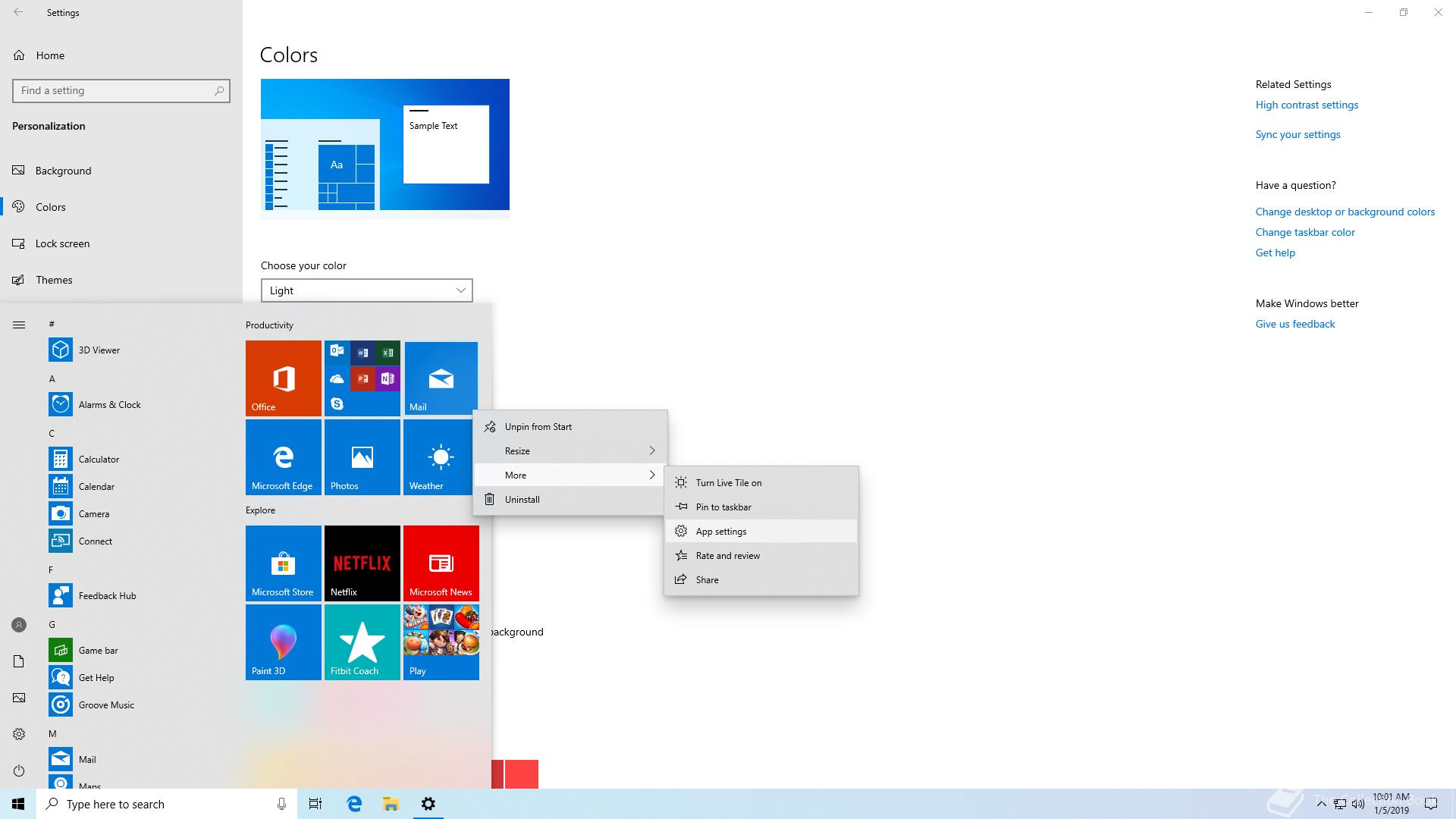Open Pictures icon in Start sidebar

(19, 698)
